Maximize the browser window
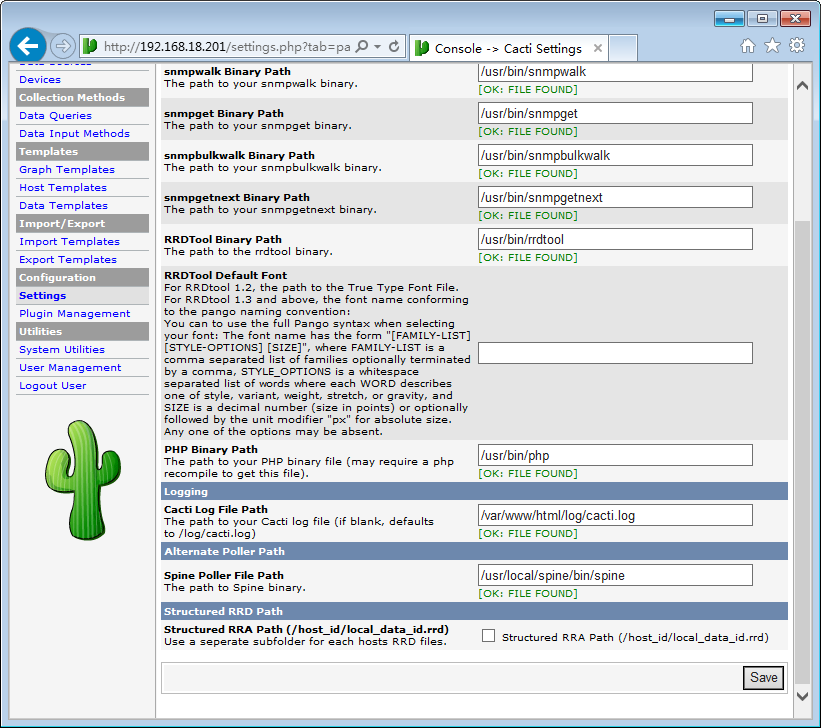The image size is (821, 728). (x=762, y=19)
